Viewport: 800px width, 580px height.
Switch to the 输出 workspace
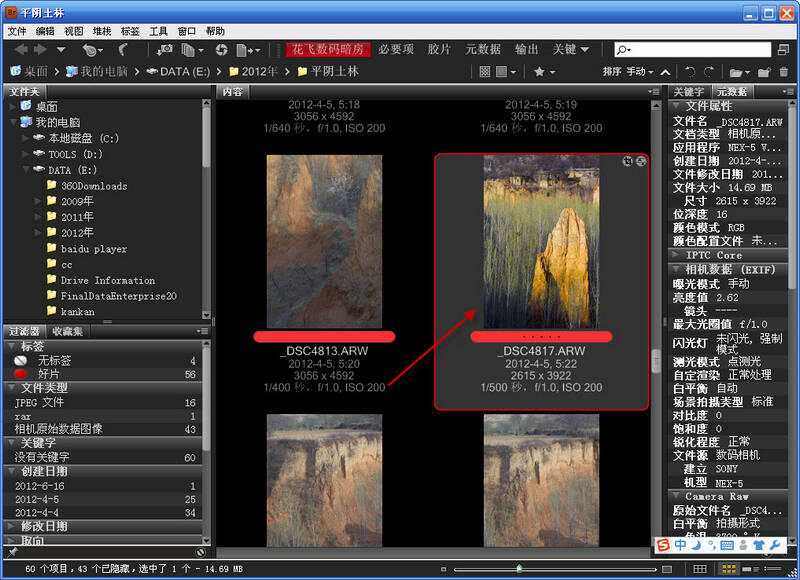pos(527,49)
